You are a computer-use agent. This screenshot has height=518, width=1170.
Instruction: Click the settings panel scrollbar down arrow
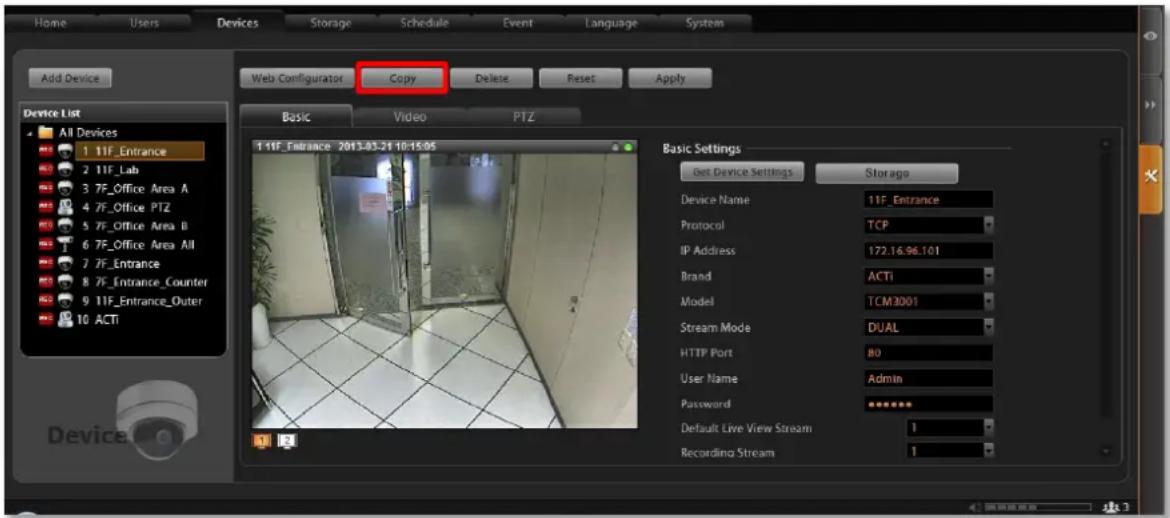pyautogui.click(x=1106, y=452)
